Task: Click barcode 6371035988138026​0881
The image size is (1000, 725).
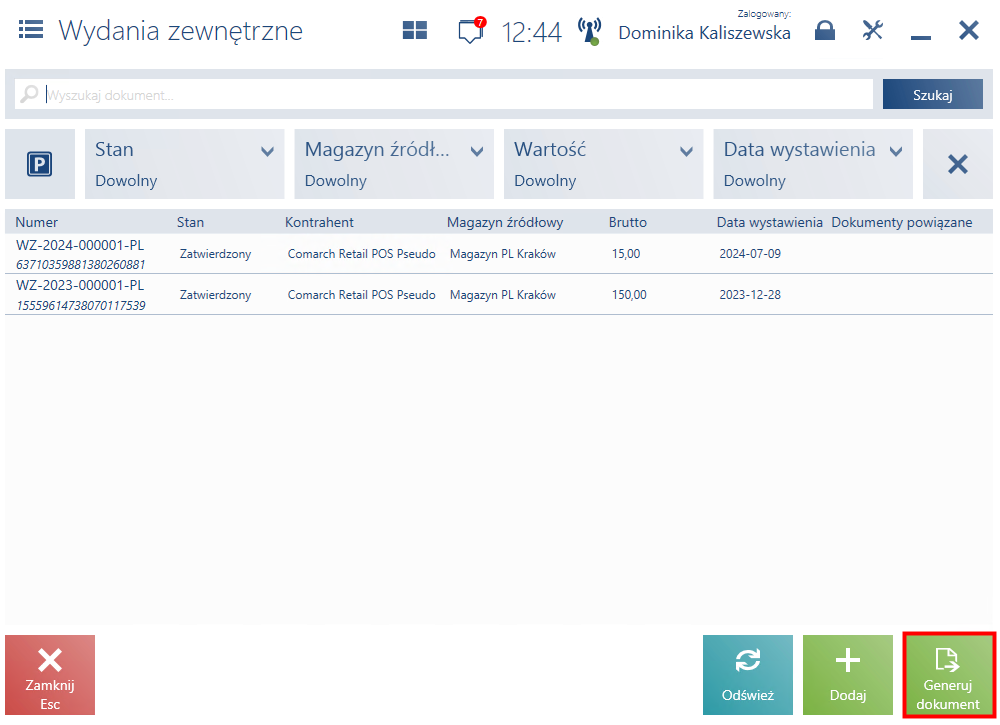Action: (x=80, y=265)
